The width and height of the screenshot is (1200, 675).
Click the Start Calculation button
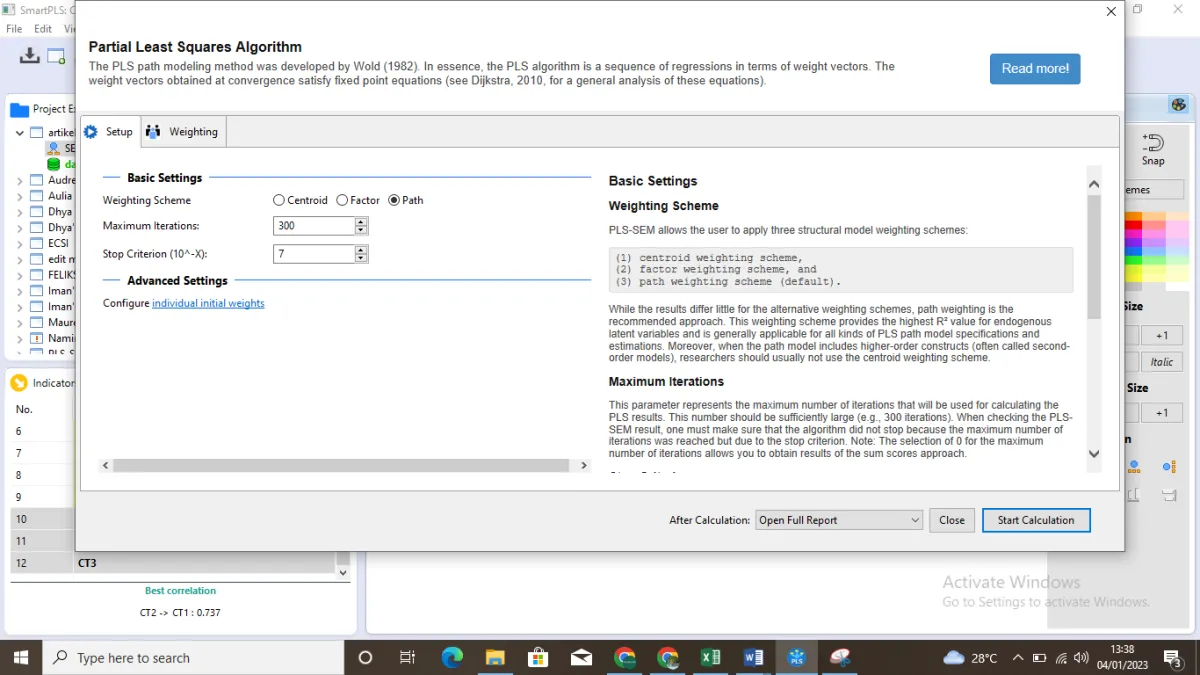click(x=1036, y=520)
